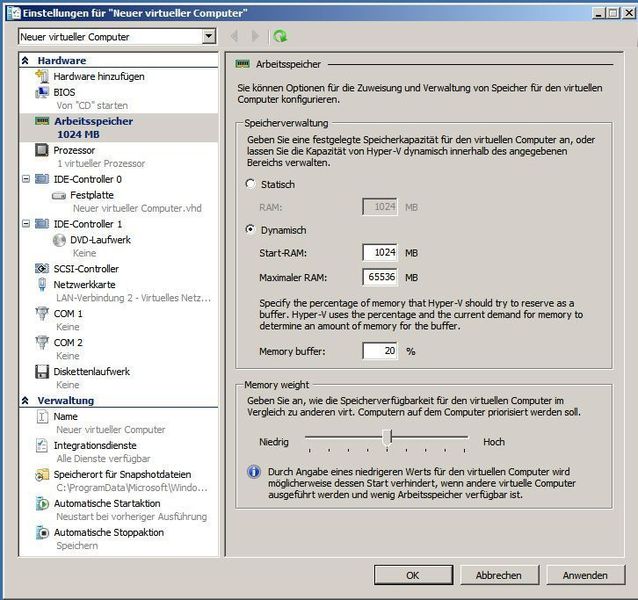Click the memory icon in Arbeitsspeicher header

tap(243, 64)
